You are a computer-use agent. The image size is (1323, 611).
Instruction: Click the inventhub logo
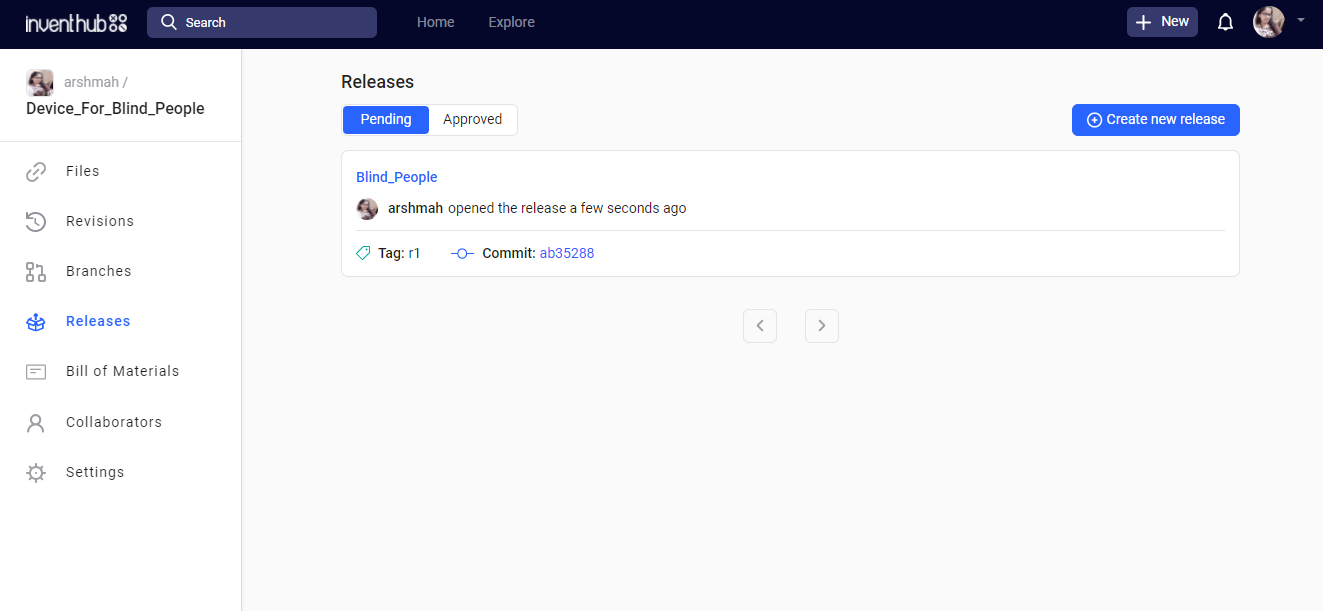pyautogui.click(x=77, y=22)
